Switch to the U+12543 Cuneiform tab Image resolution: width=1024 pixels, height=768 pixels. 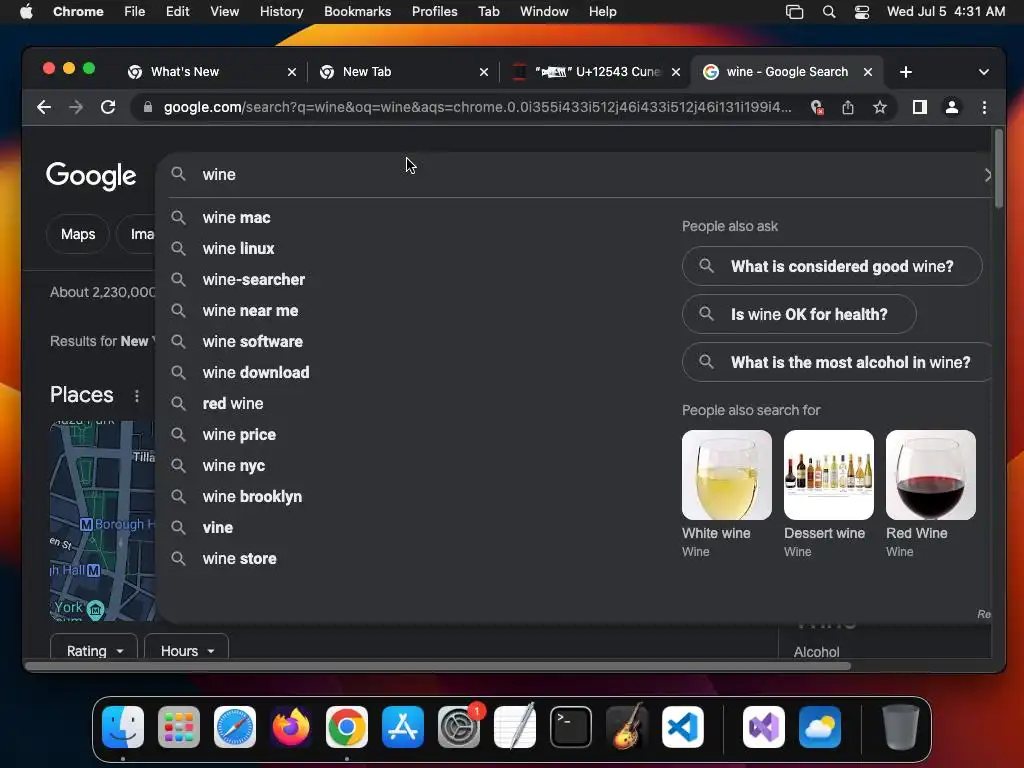coord(594,72)
